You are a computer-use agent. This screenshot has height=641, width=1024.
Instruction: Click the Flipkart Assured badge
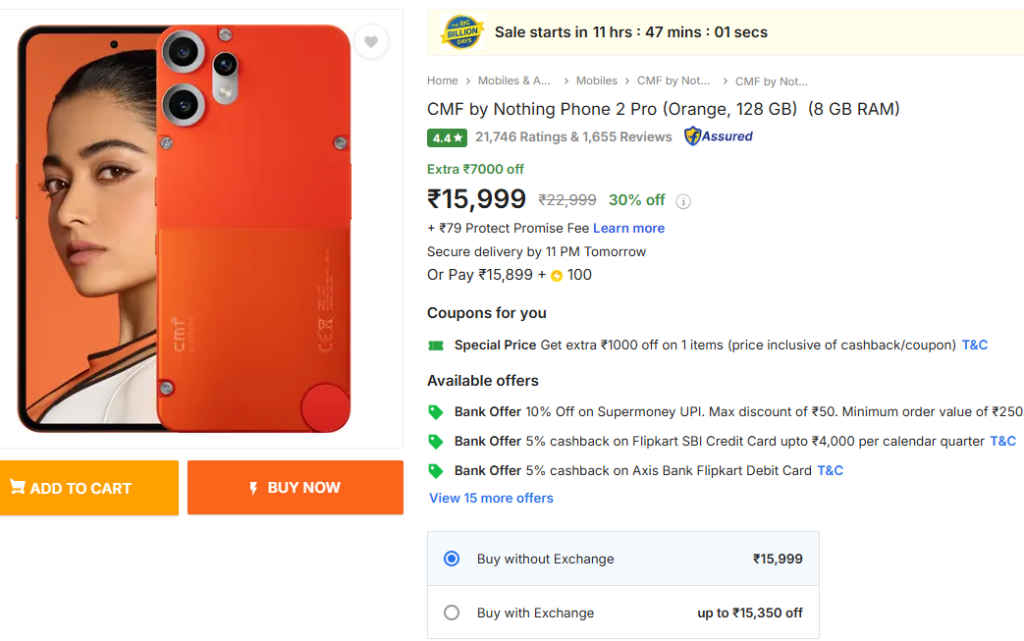tap(717, 136)
